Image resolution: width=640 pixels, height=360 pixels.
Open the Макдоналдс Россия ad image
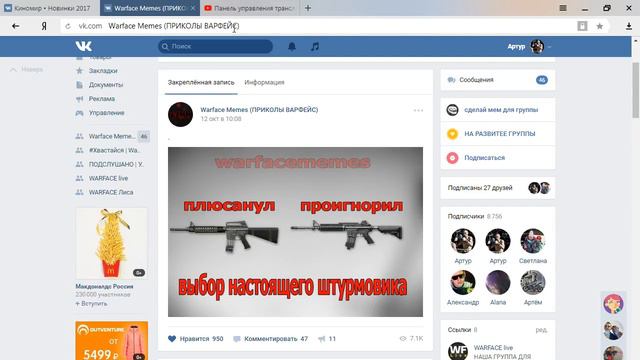[x=111, y=244]
